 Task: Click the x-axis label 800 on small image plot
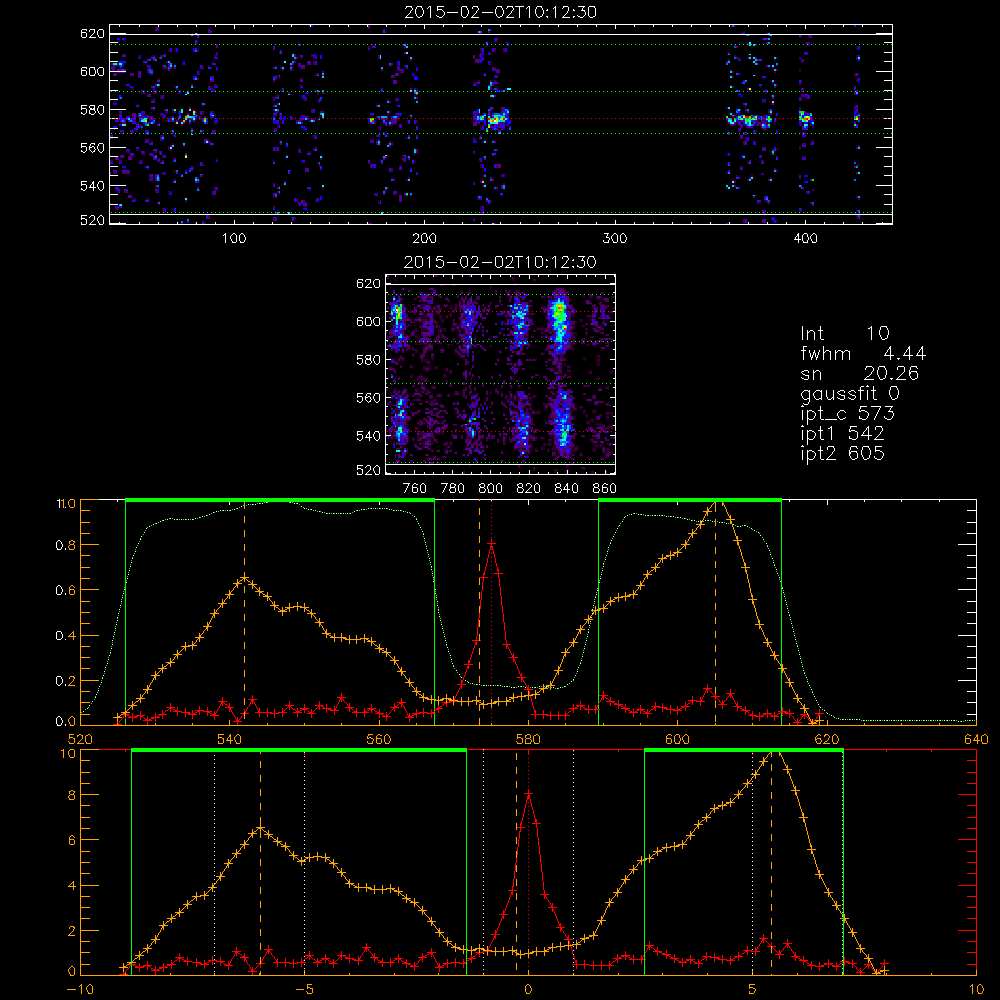(490, 489)
